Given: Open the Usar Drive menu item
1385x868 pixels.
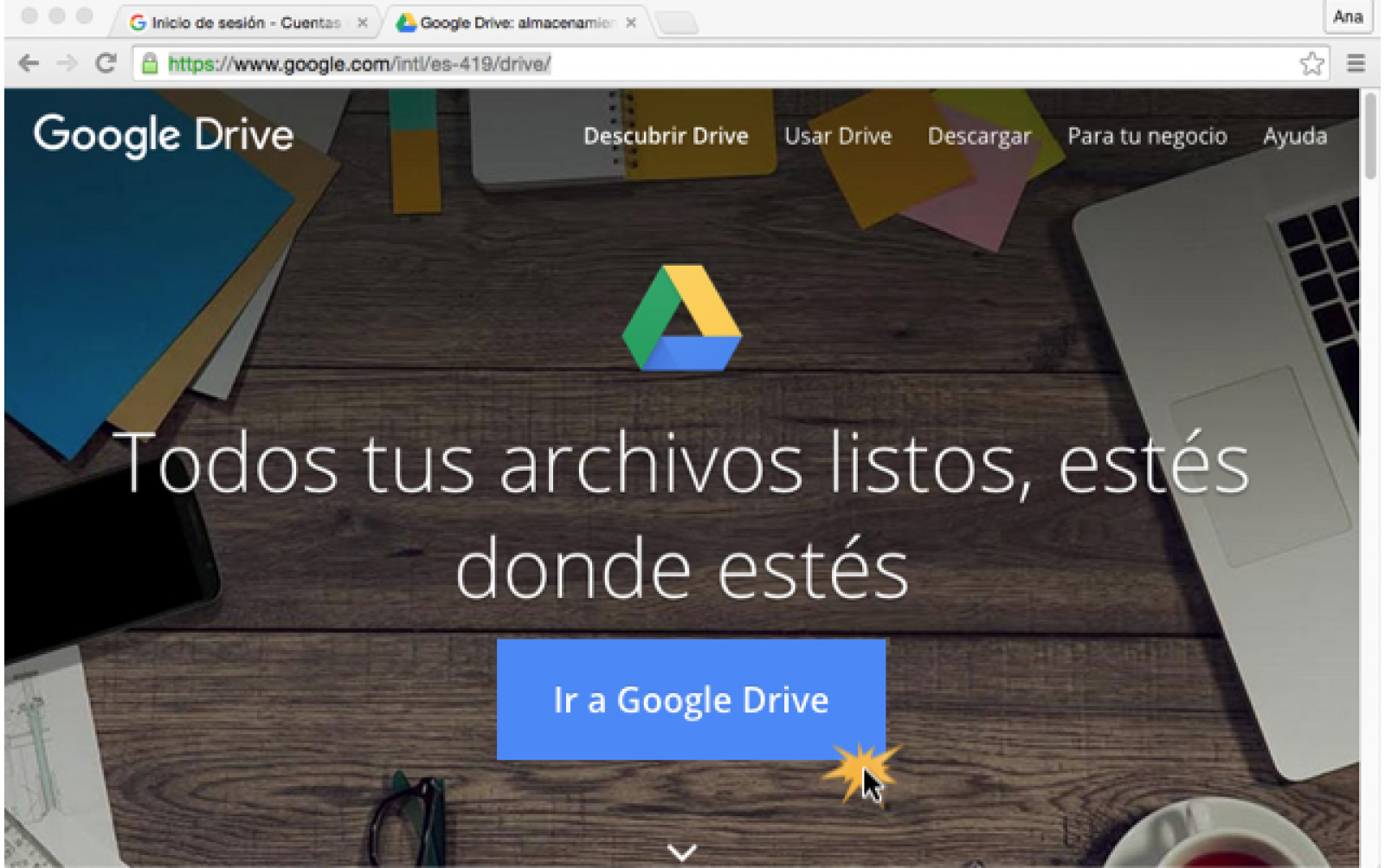Looking at the screenshot, I should (x=838, y=136).
